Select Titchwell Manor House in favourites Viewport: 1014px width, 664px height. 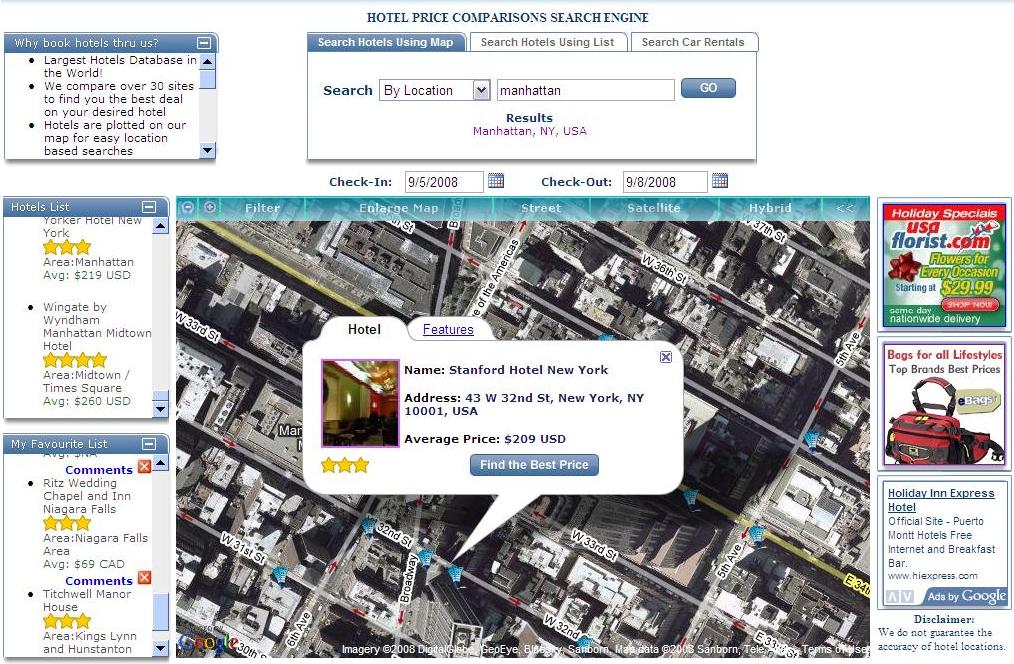(87, 601)
